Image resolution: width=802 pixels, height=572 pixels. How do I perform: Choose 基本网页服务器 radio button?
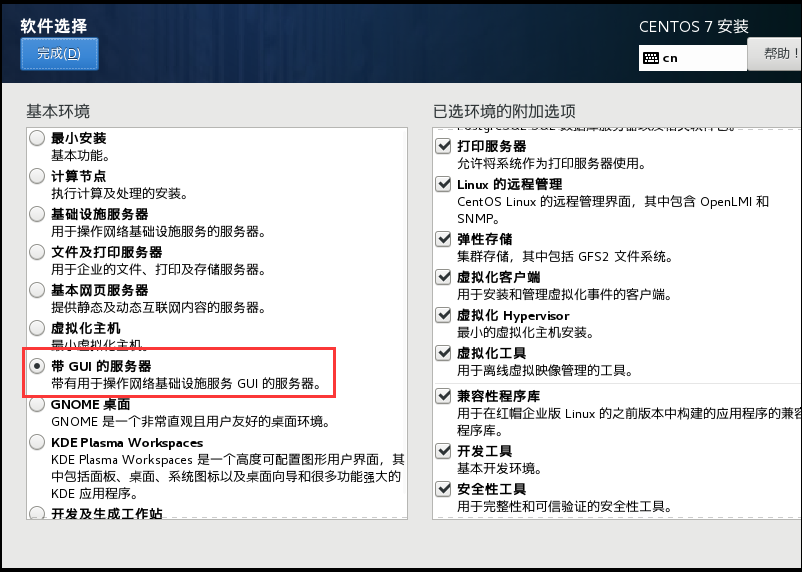37,290
